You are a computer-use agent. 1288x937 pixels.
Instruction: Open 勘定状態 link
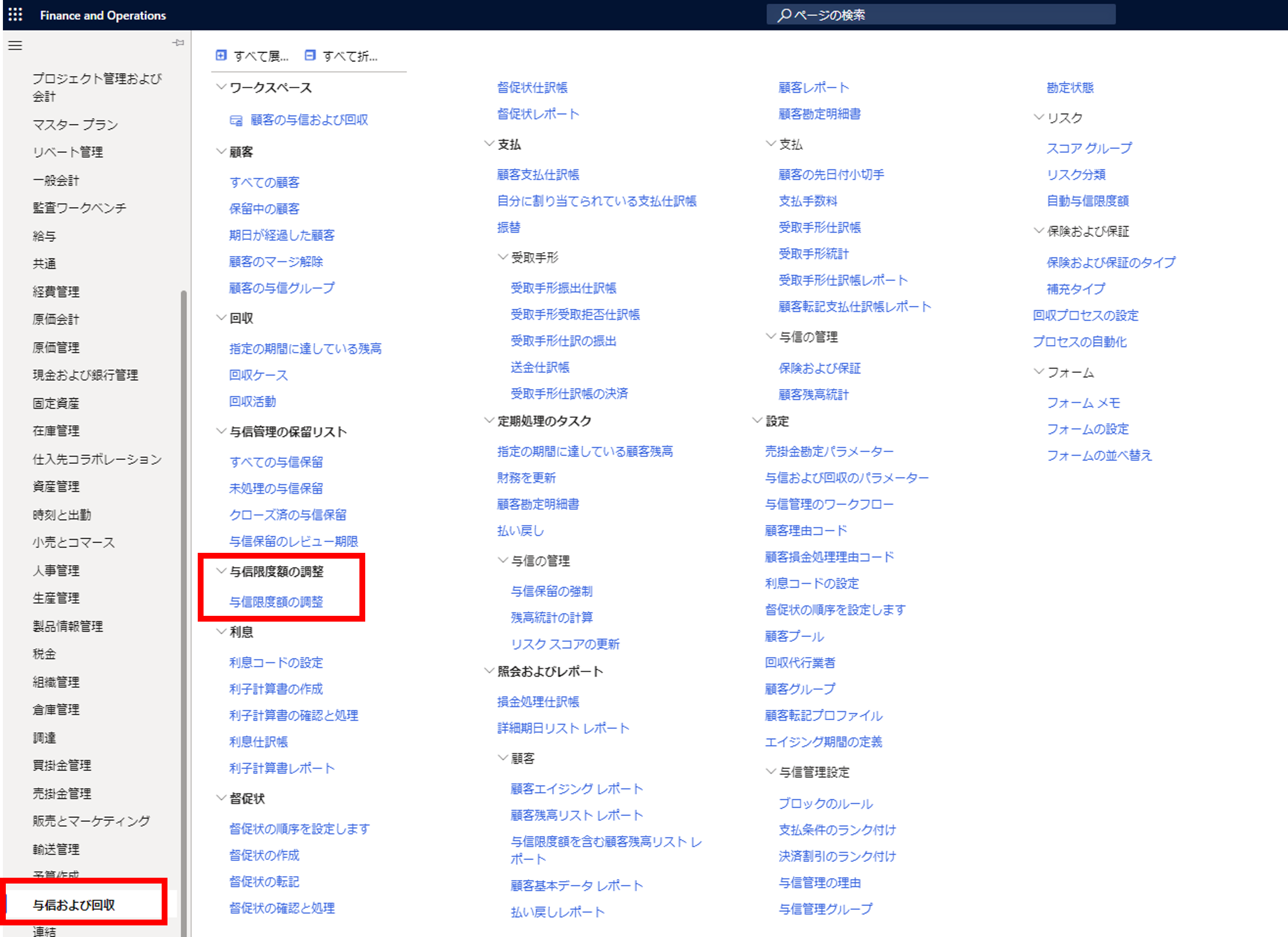1070,87
